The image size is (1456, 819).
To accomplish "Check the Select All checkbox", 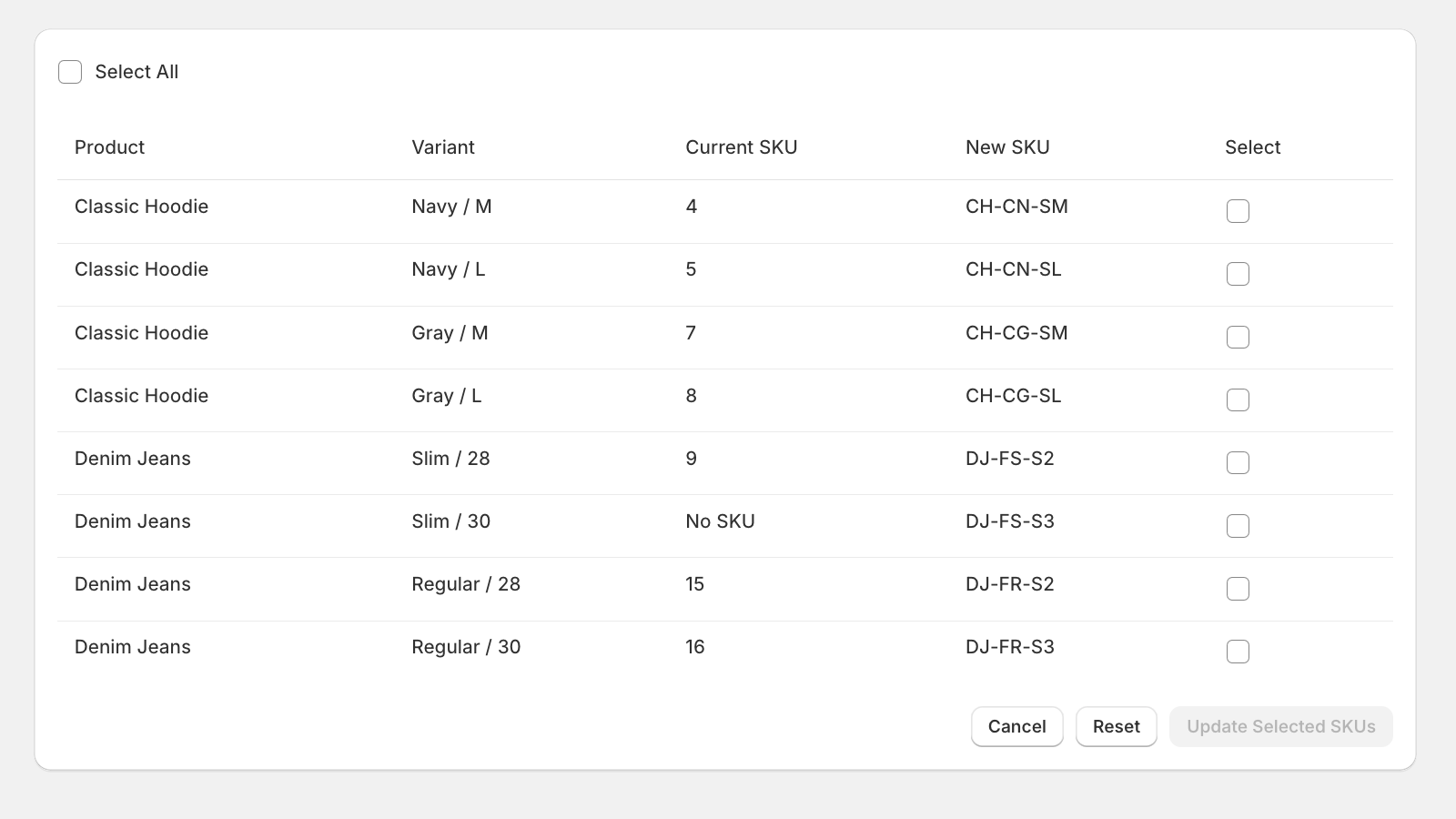I will click(70, 72).
